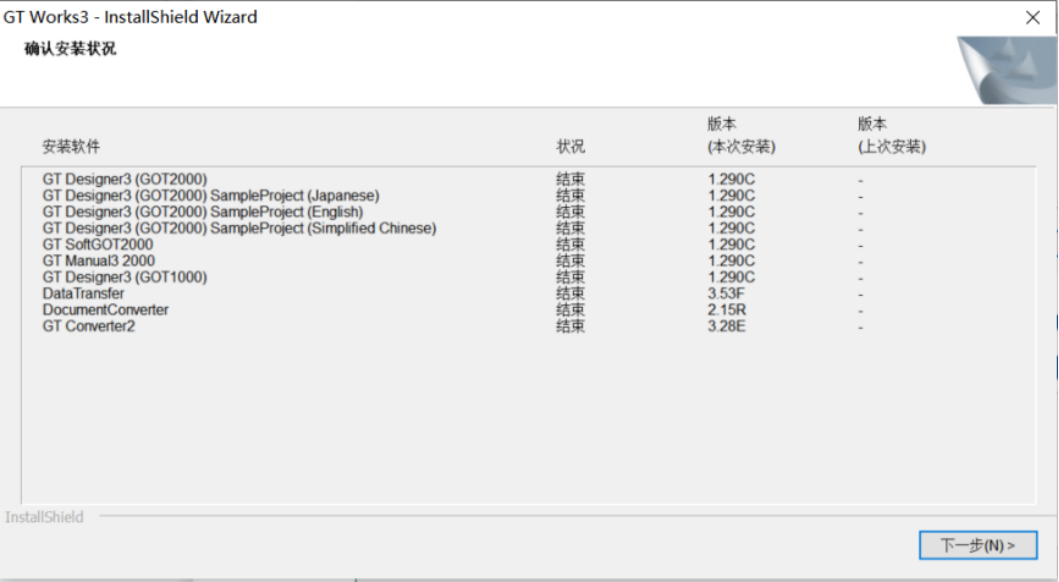Click 1.290C version of GT SoftGOT2000
Image resolution: width=1059 pixels, height=582 pixels.
tap(731, 244)
